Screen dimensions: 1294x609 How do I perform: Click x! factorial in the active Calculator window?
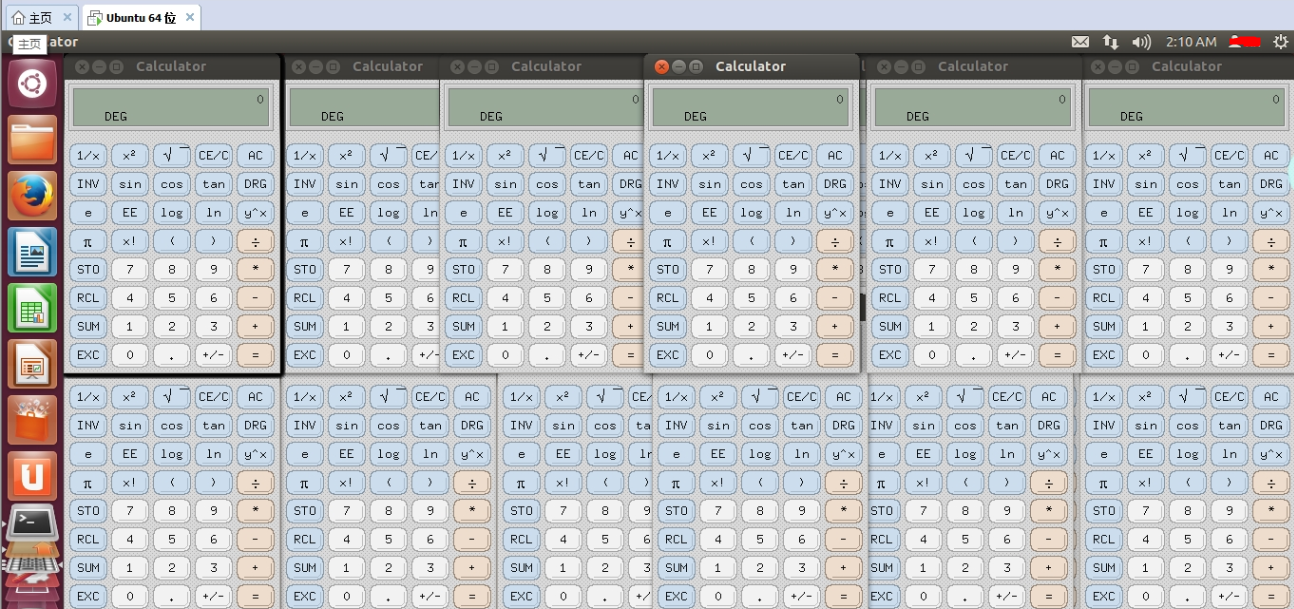tap(709, 241)
